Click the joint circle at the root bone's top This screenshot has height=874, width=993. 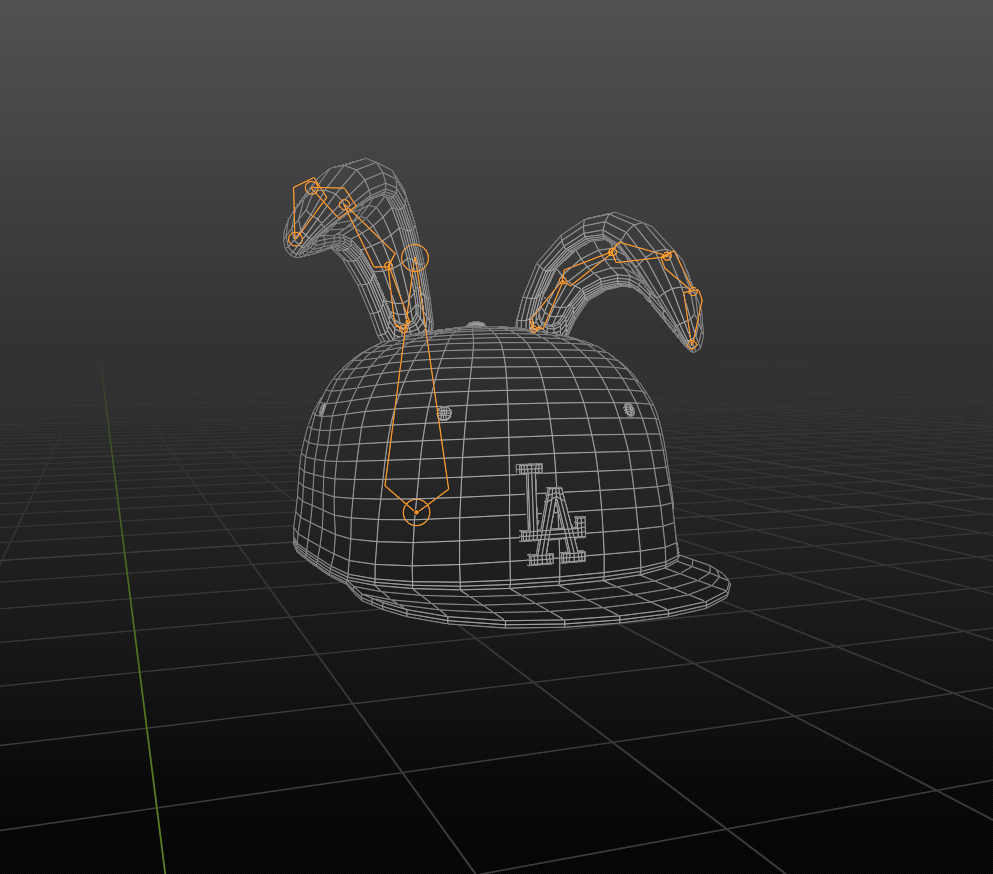[415, 258]
